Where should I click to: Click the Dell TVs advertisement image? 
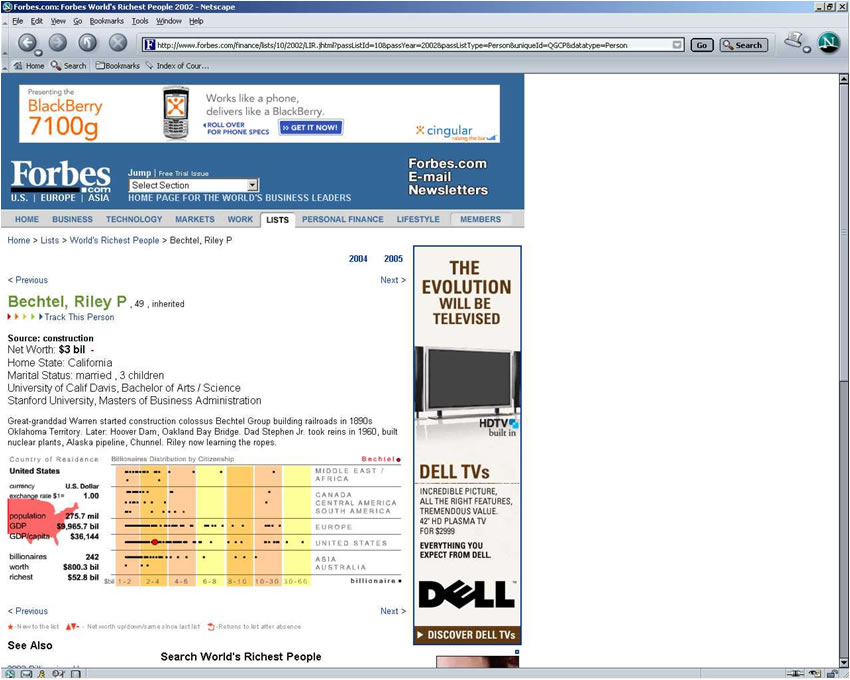(x=467, y=445)
